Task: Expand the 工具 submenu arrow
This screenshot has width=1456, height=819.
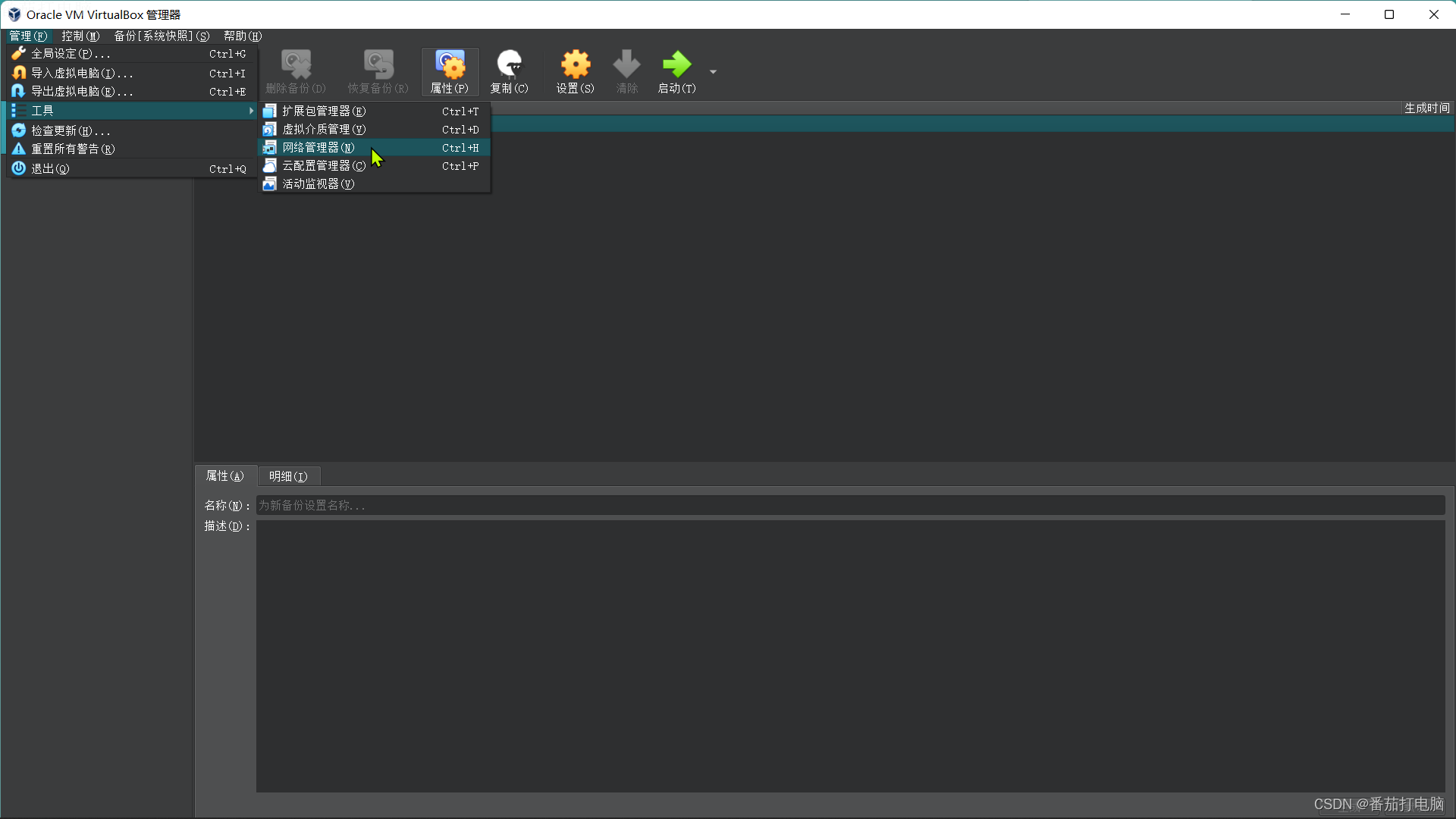Action: (x=251, y=111)
